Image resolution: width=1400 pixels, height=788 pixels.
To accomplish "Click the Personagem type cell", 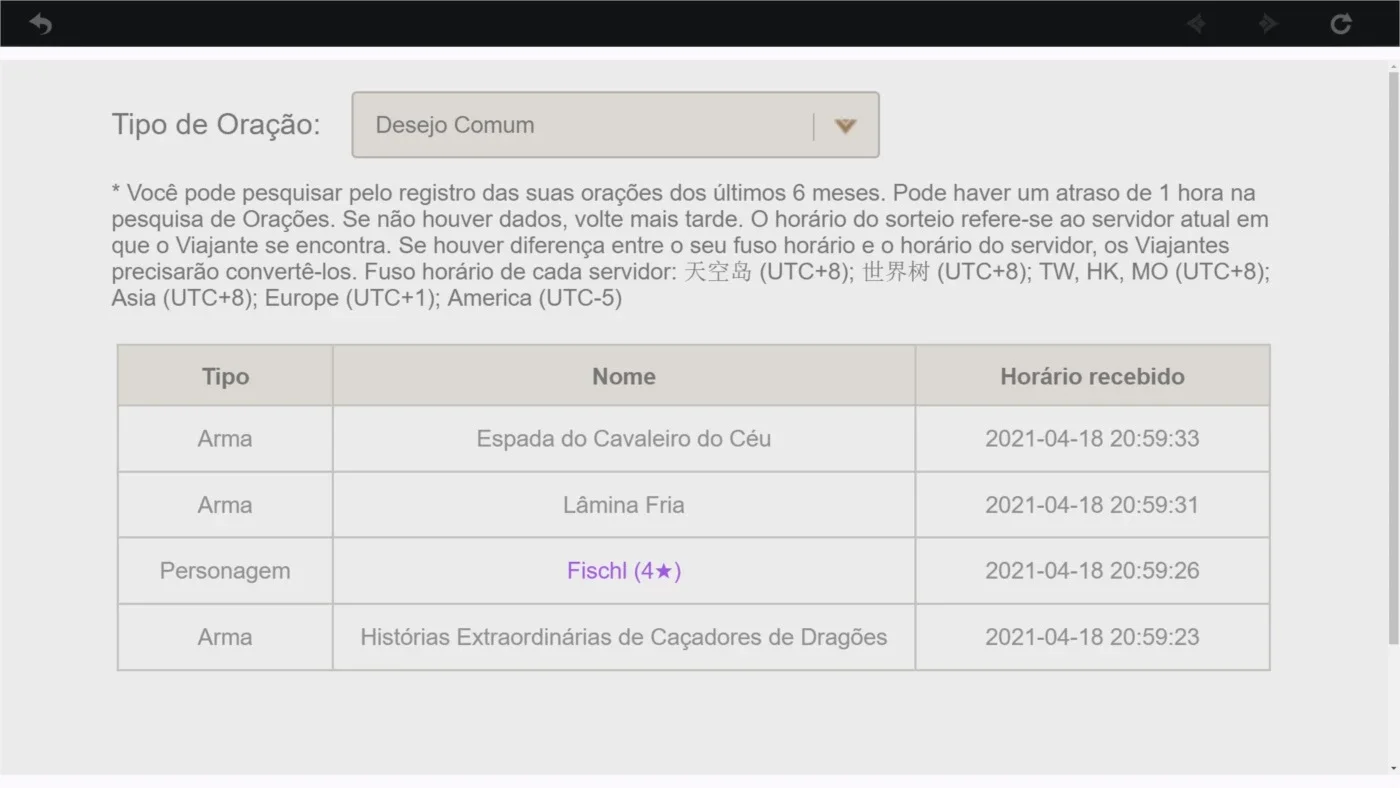I will 225,571.
